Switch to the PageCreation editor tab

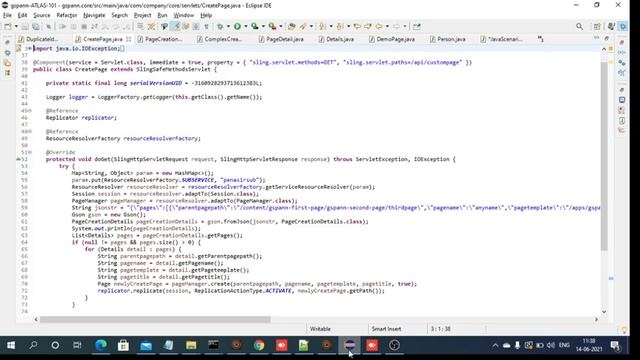[x=159, y=39]
